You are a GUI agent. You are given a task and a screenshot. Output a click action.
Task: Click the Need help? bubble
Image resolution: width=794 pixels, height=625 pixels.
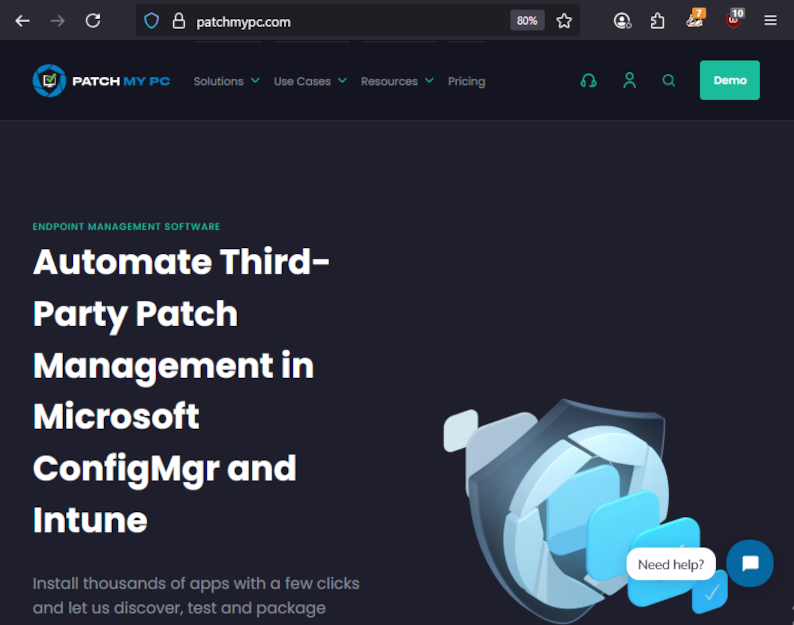tap(671, 564)
